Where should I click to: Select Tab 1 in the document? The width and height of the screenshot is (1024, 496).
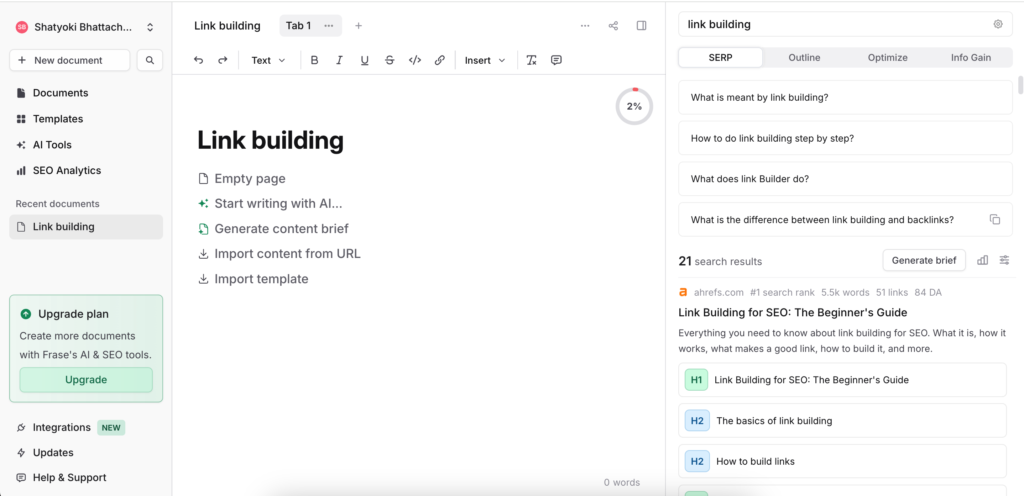(x=298, y=25)
